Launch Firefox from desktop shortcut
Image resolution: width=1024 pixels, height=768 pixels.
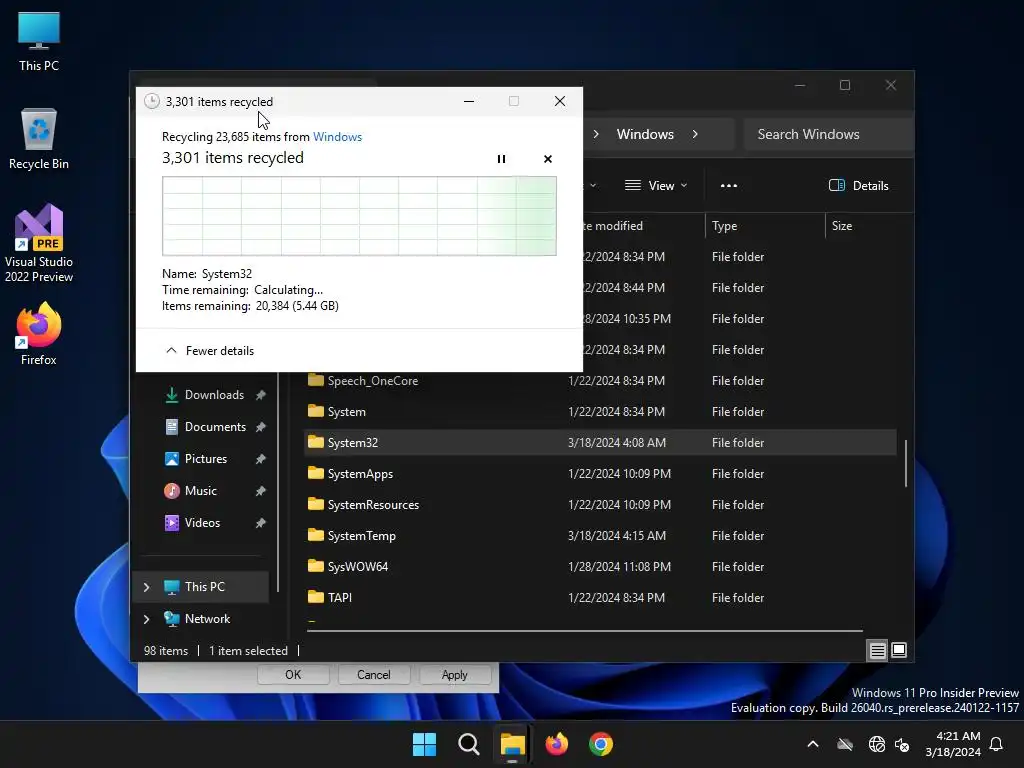point(39,334)
